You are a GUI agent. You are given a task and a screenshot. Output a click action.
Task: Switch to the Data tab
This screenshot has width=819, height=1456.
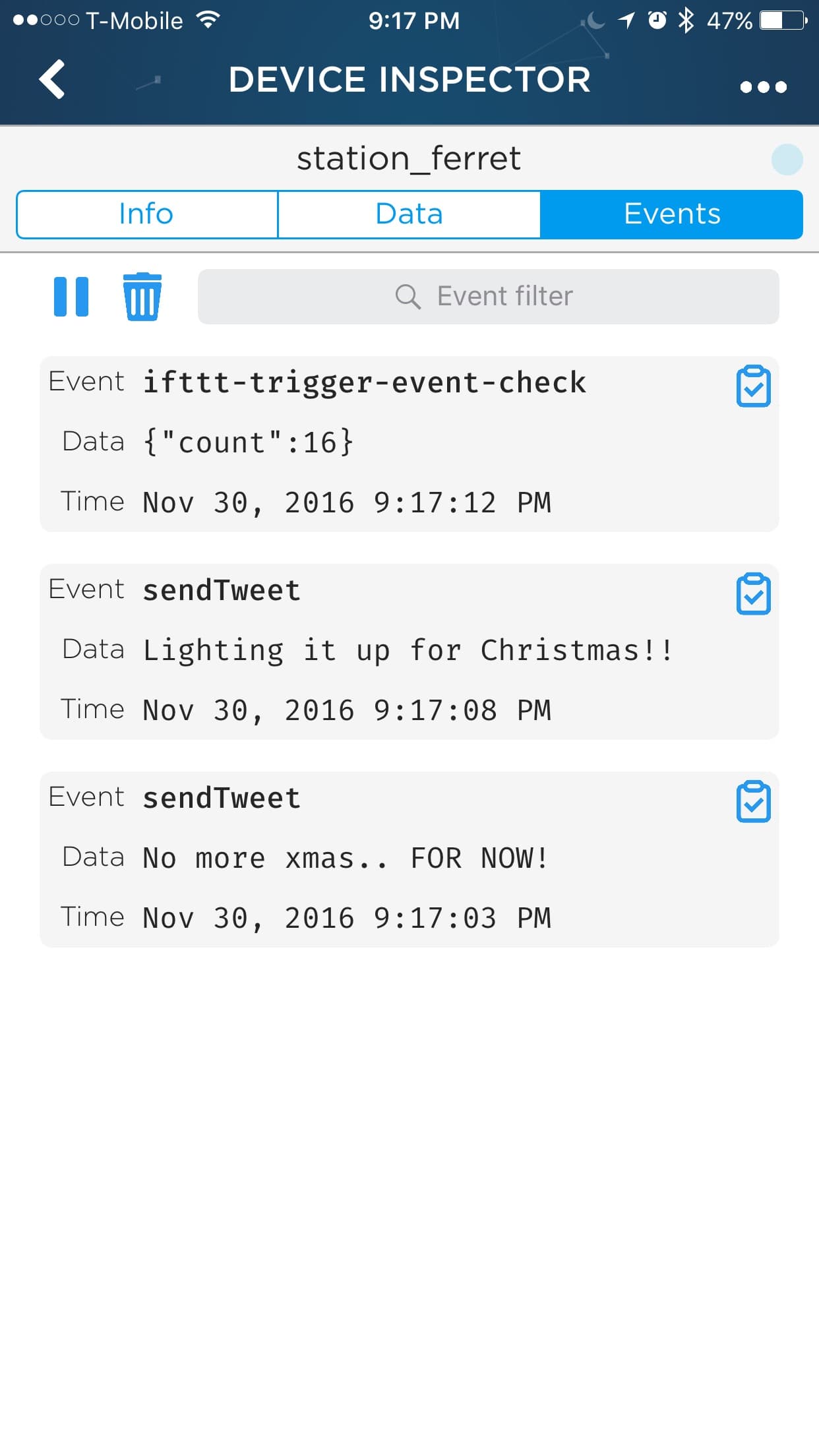409,214
